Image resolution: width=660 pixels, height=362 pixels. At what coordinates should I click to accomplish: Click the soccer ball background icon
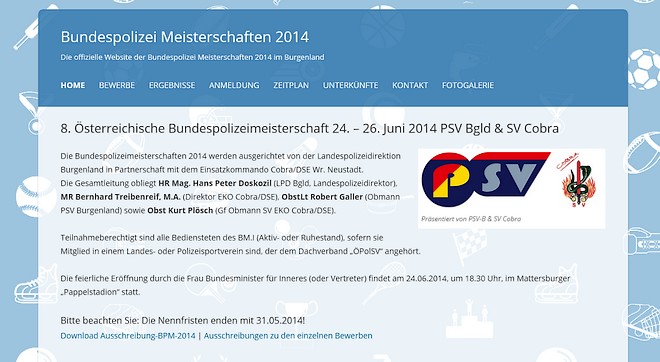tap(644, 69)
